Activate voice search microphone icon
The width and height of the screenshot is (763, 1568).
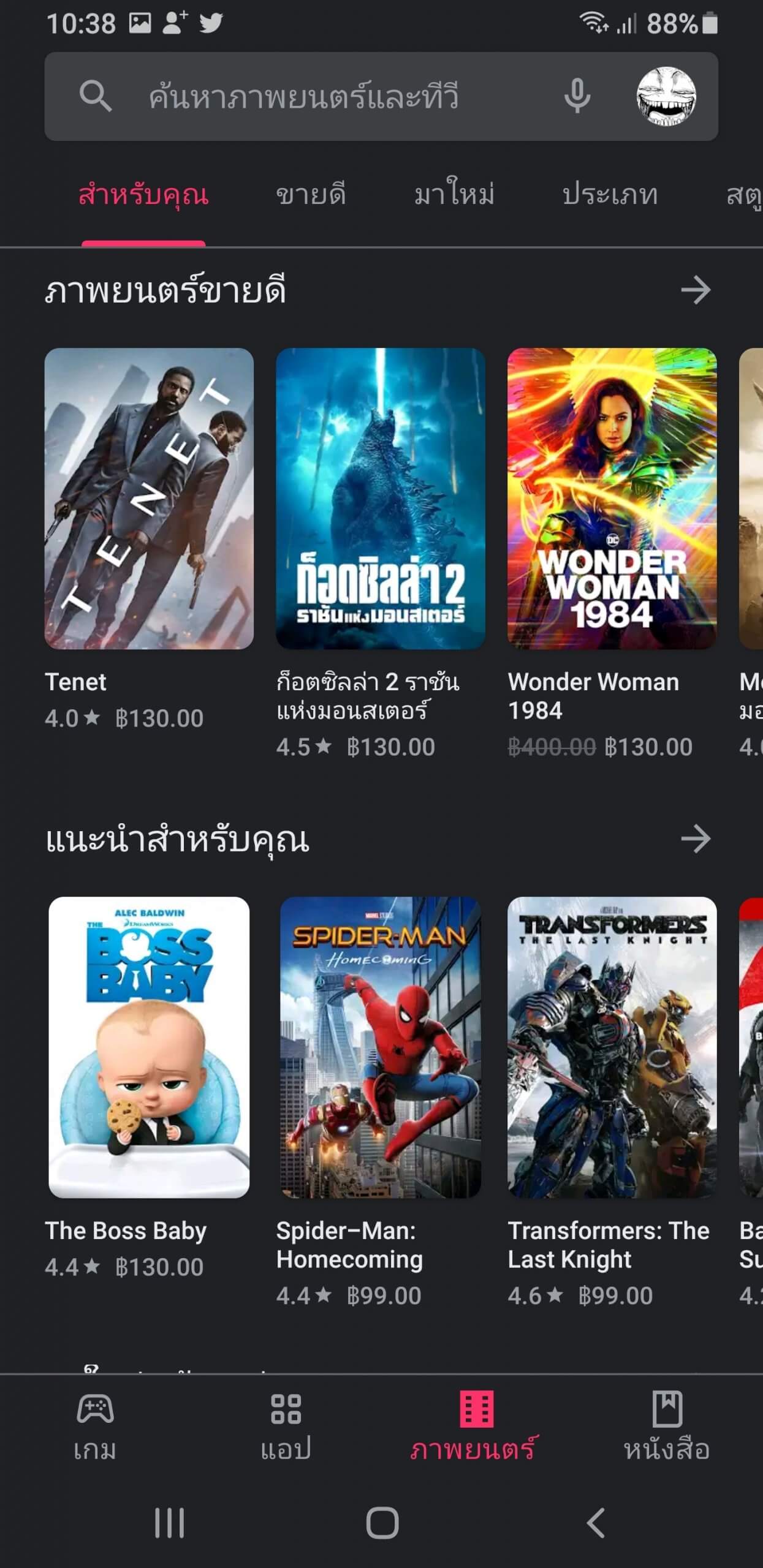577,96
